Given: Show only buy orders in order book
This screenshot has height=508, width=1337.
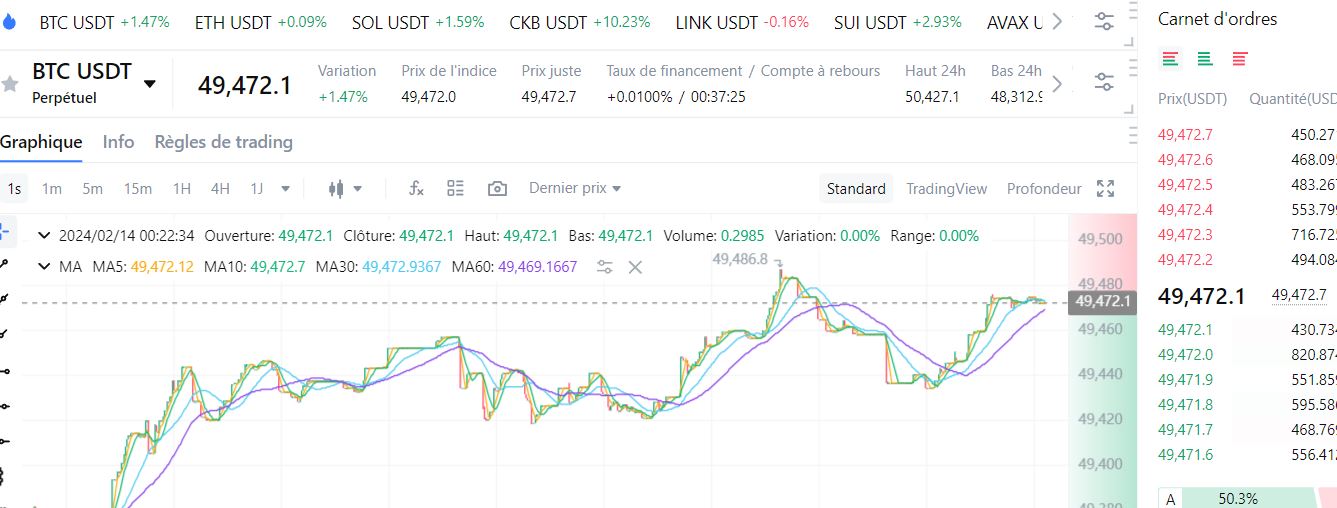Looking at the screenshot, I should 1205,59.
